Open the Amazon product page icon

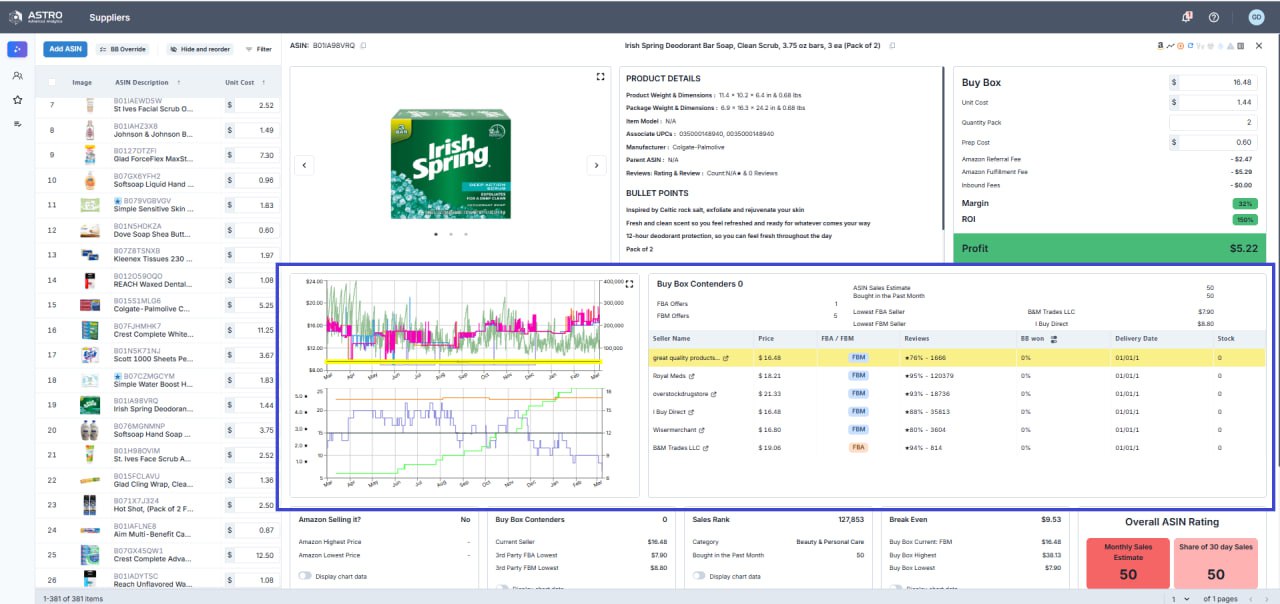(x=1160, y=45)
